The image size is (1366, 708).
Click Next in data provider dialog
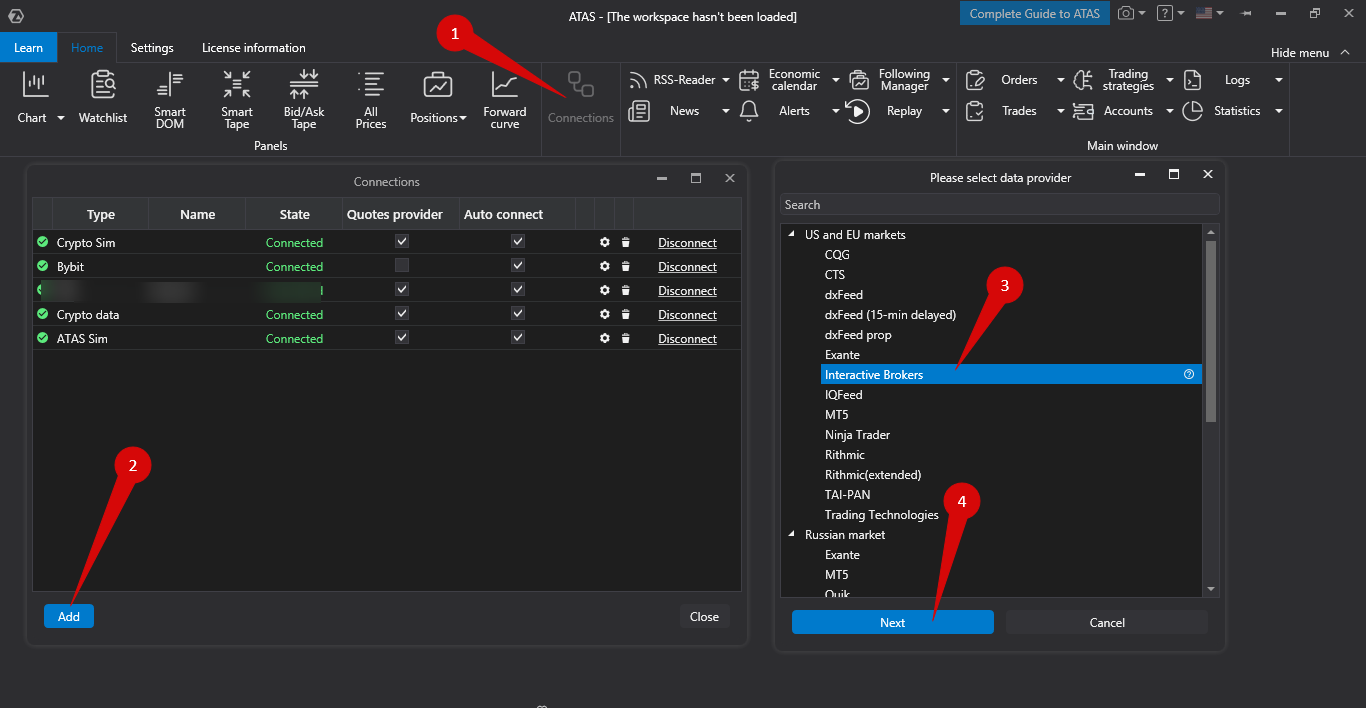tap(893, 622)
